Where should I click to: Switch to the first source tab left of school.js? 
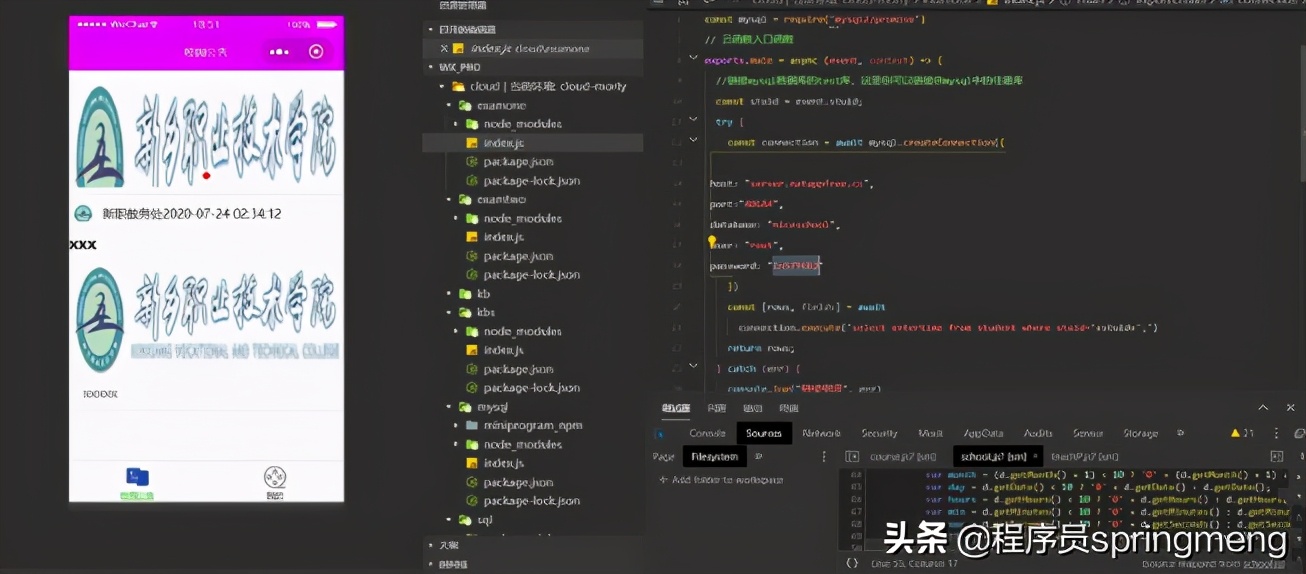902,456
